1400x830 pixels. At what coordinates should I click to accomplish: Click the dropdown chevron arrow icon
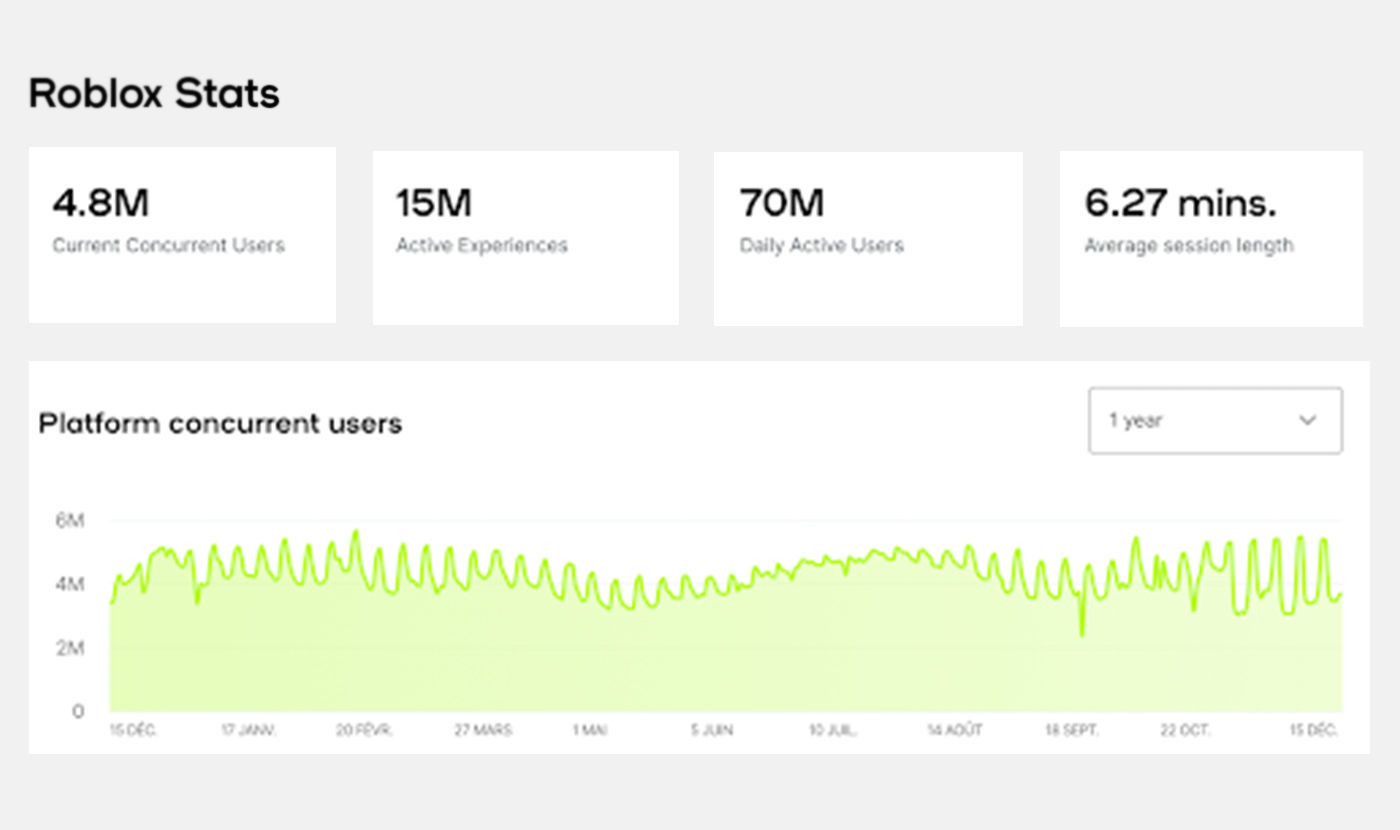[x=1307, y=421]
